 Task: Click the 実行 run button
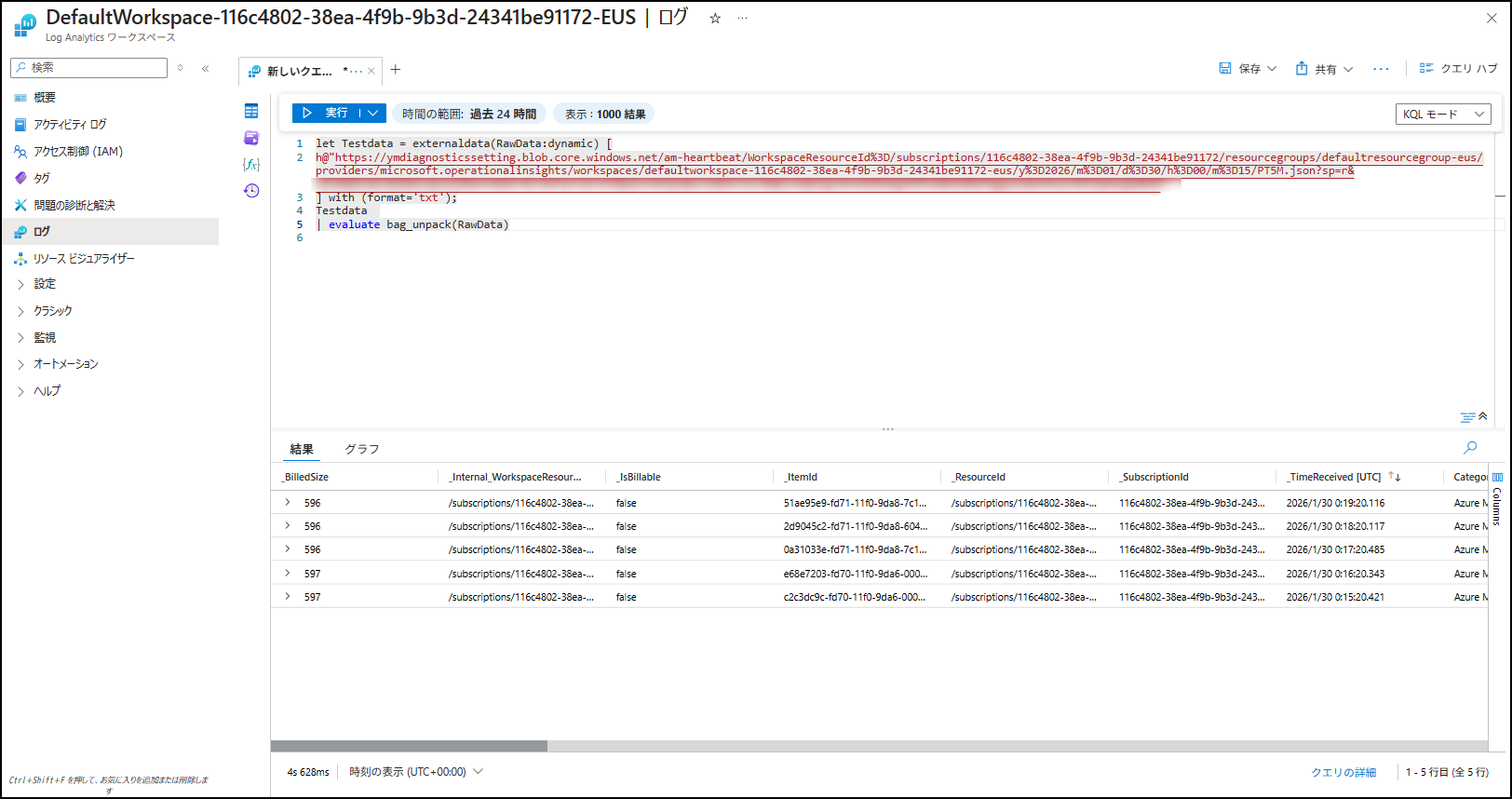coord(327,113)
